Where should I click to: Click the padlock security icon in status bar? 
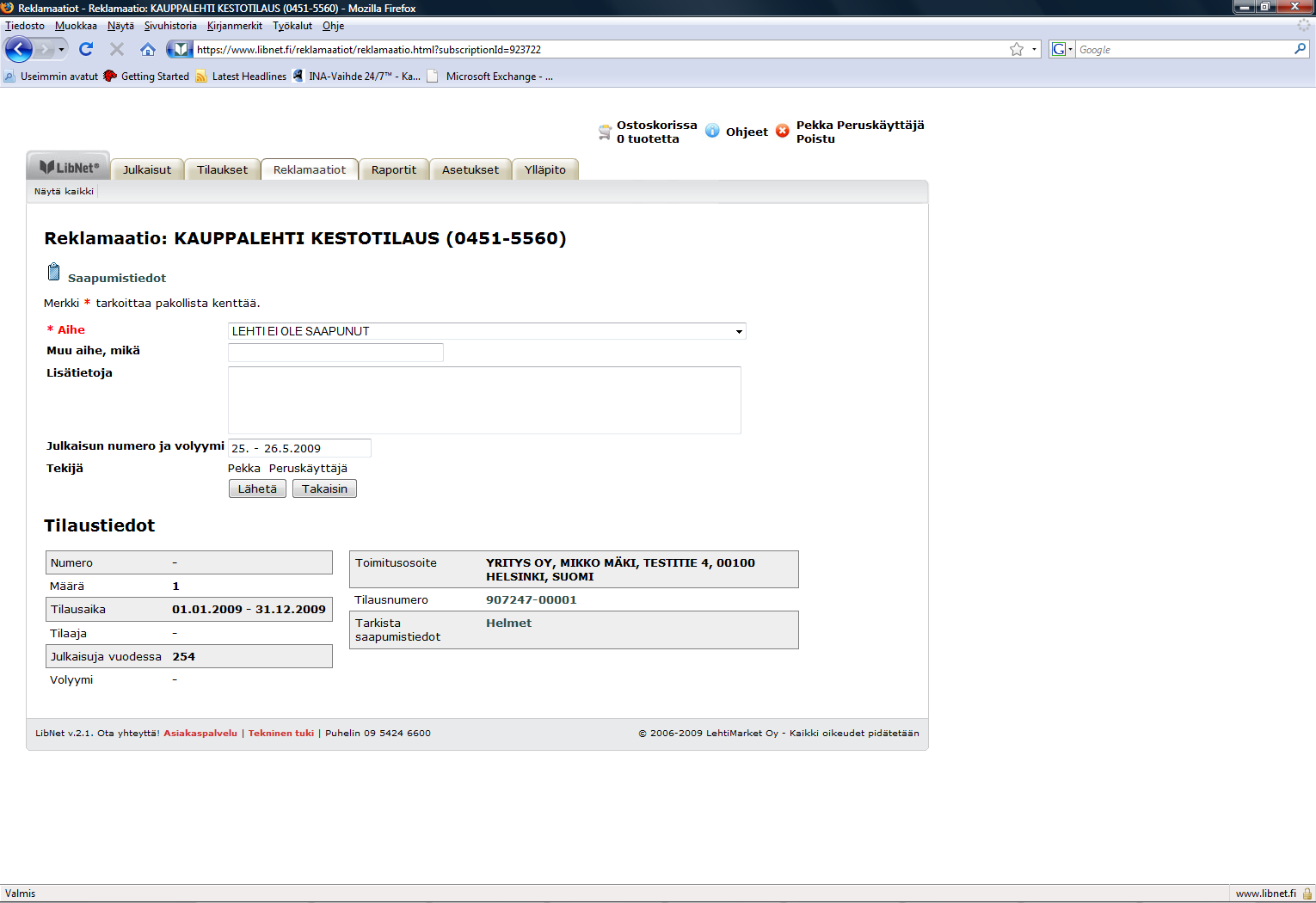1307,894
